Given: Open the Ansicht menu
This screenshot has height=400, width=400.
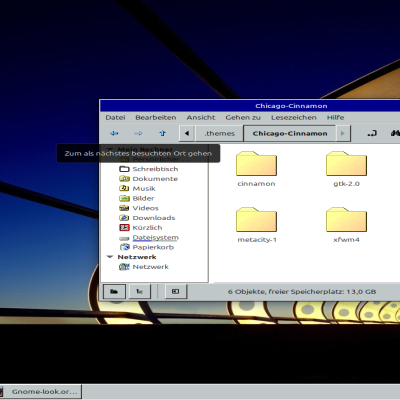Looking at the screenshot, I should (201, 117).
